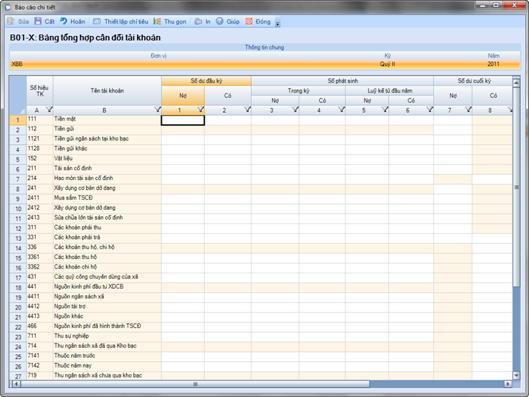Open Thiết lập chỉ tiêu settings
This screenshot has height=397, width=529.
coord(120,22)
